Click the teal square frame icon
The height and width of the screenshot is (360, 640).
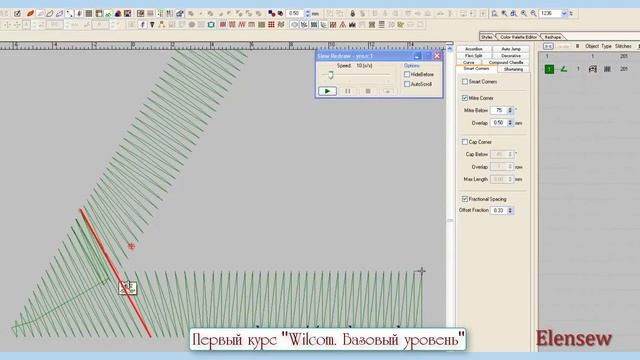(x=211, y=24)
